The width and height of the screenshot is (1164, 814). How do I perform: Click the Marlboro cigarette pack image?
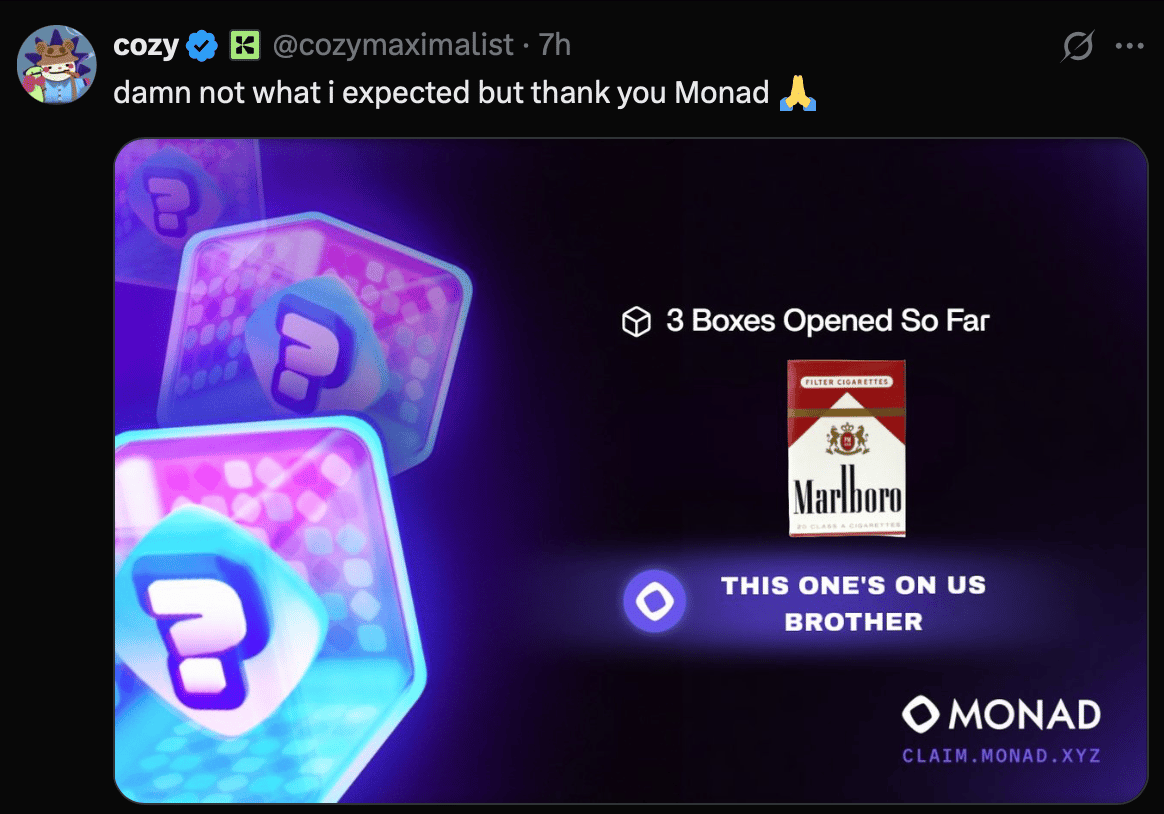846,447
